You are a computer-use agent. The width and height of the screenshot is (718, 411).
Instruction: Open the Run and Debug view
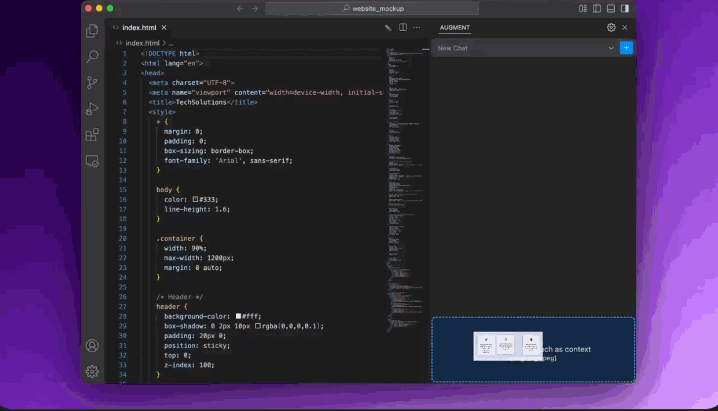[92, 109]
